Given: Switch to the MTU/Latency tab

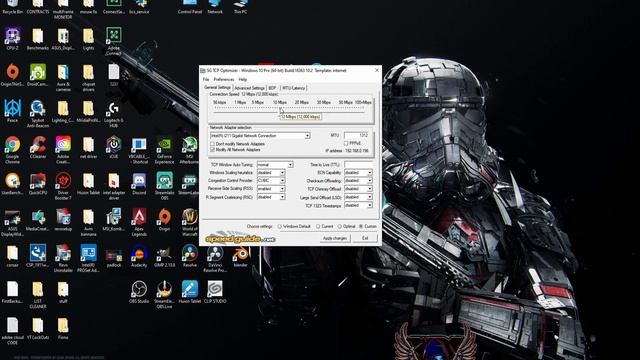Looking at the screenshot, I should pyautogui.click(x=293, y=88).
